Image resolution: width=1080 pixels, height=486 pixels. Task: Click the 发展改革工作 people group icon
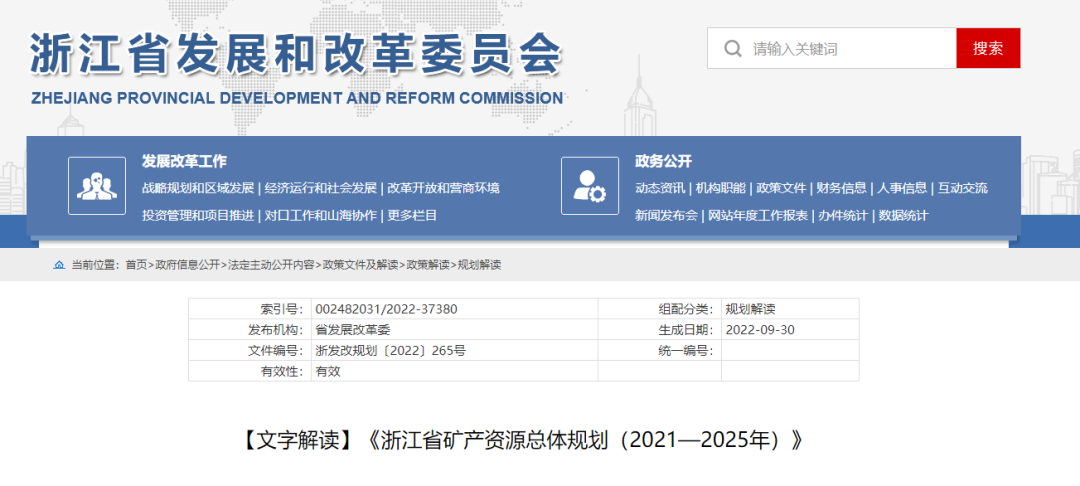pyautogui.click(x=97, y=186)
